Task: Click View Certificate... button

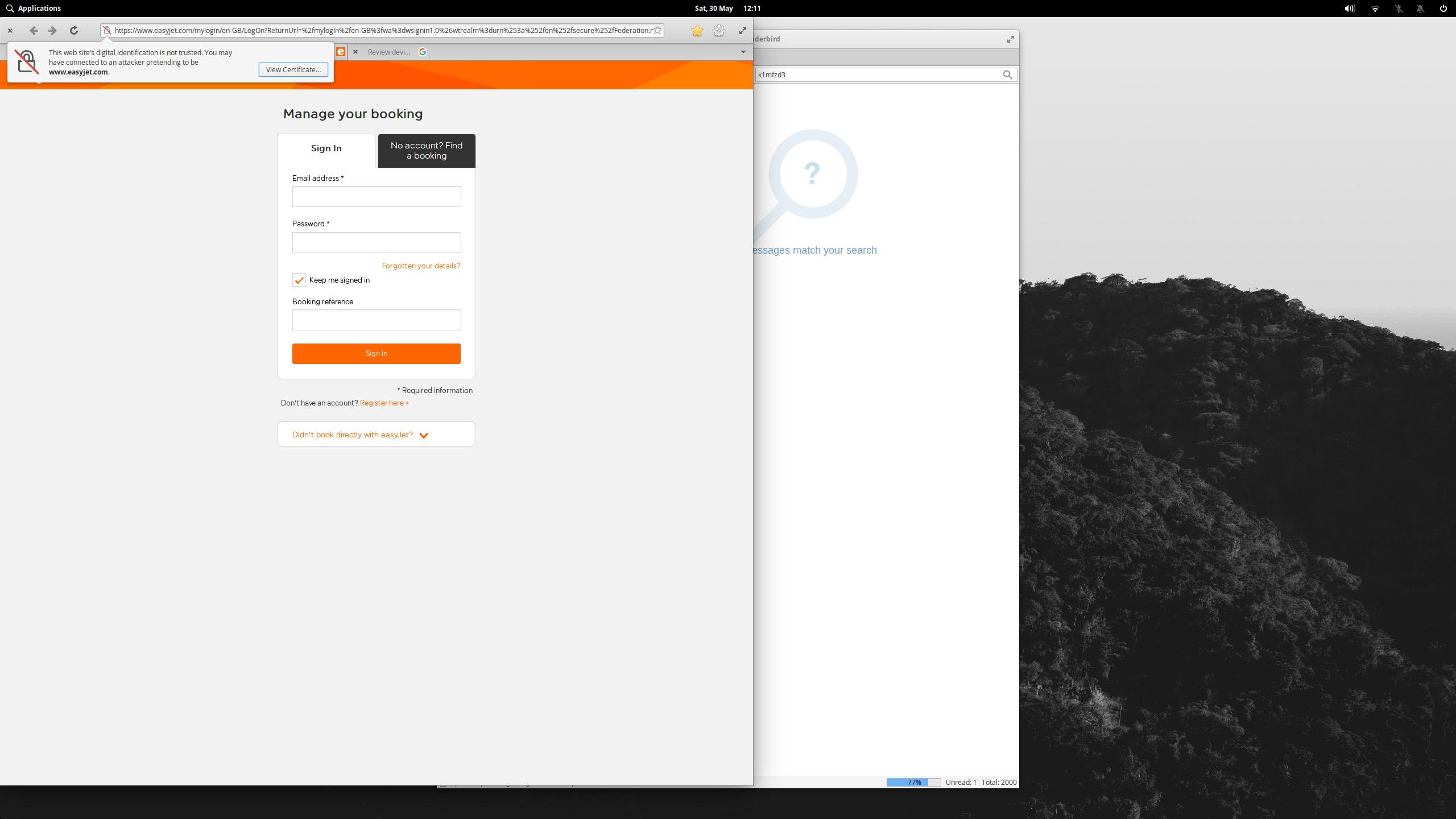Action: [x=293, y=69]
